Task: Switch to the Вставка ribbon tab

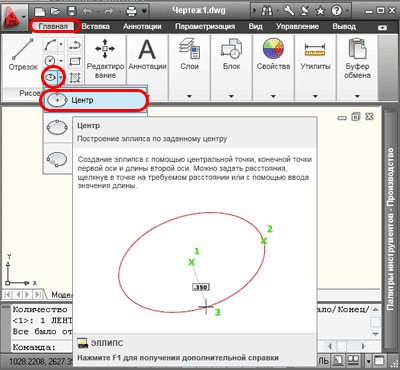Action: [x=95, y=26]
